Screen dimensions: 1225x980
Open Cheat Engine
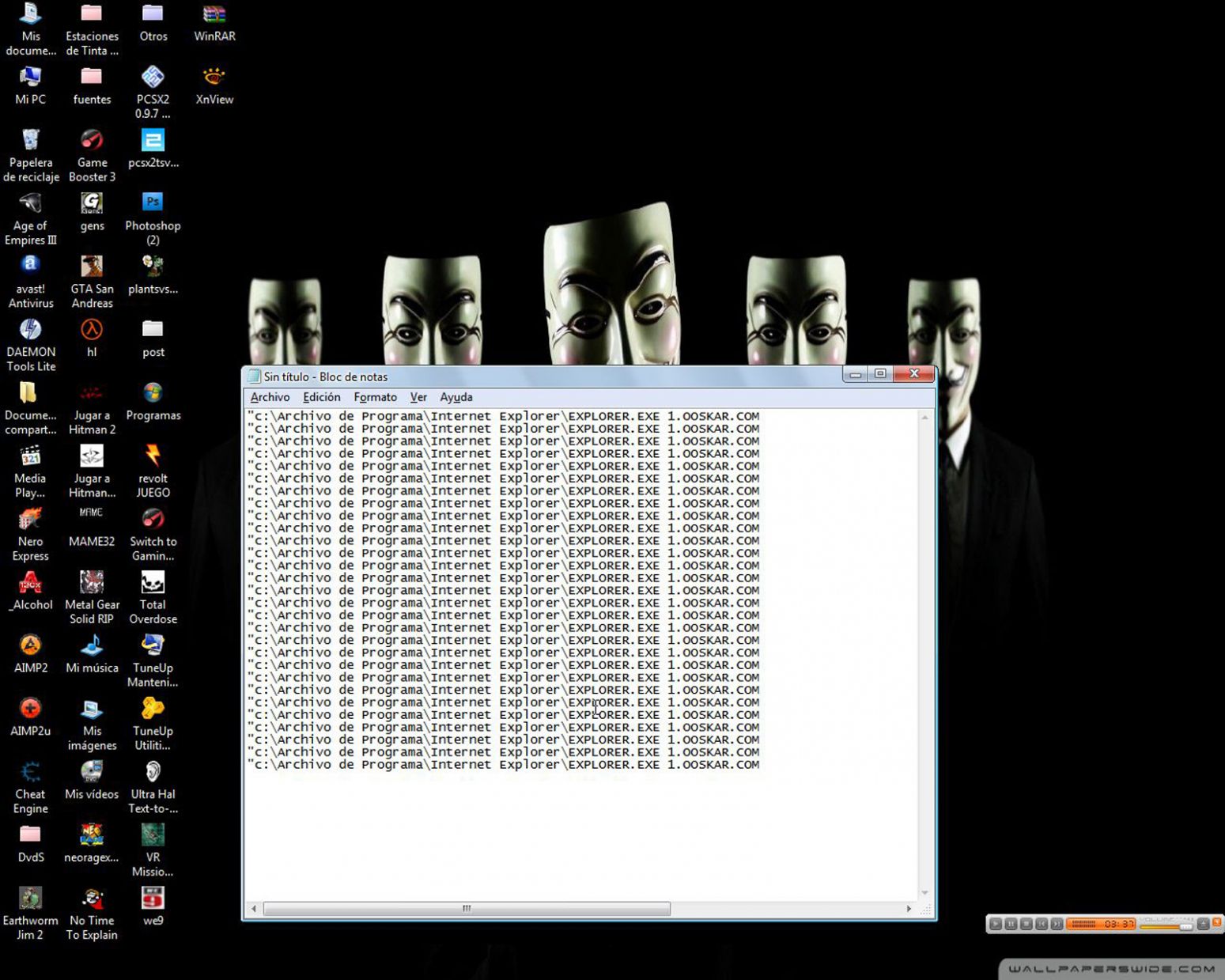[30, 775]
